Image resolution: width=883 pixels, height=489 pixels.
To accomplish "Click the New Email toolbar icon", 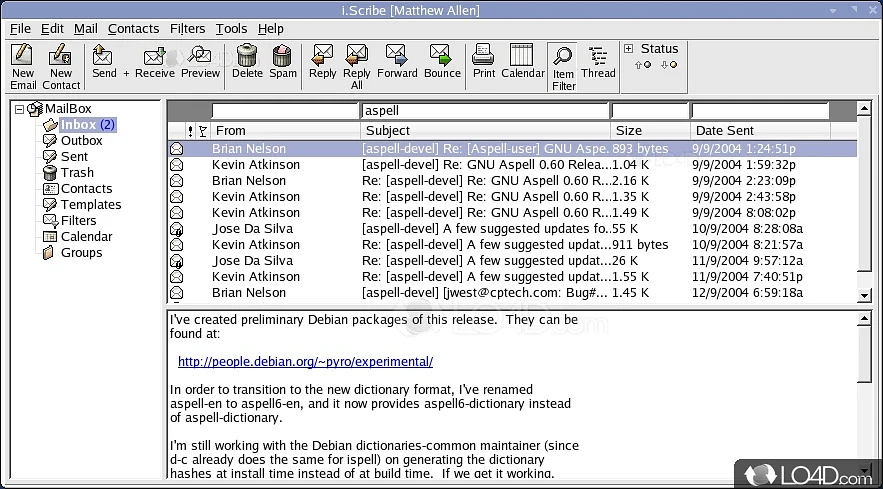I will (23, 66).
